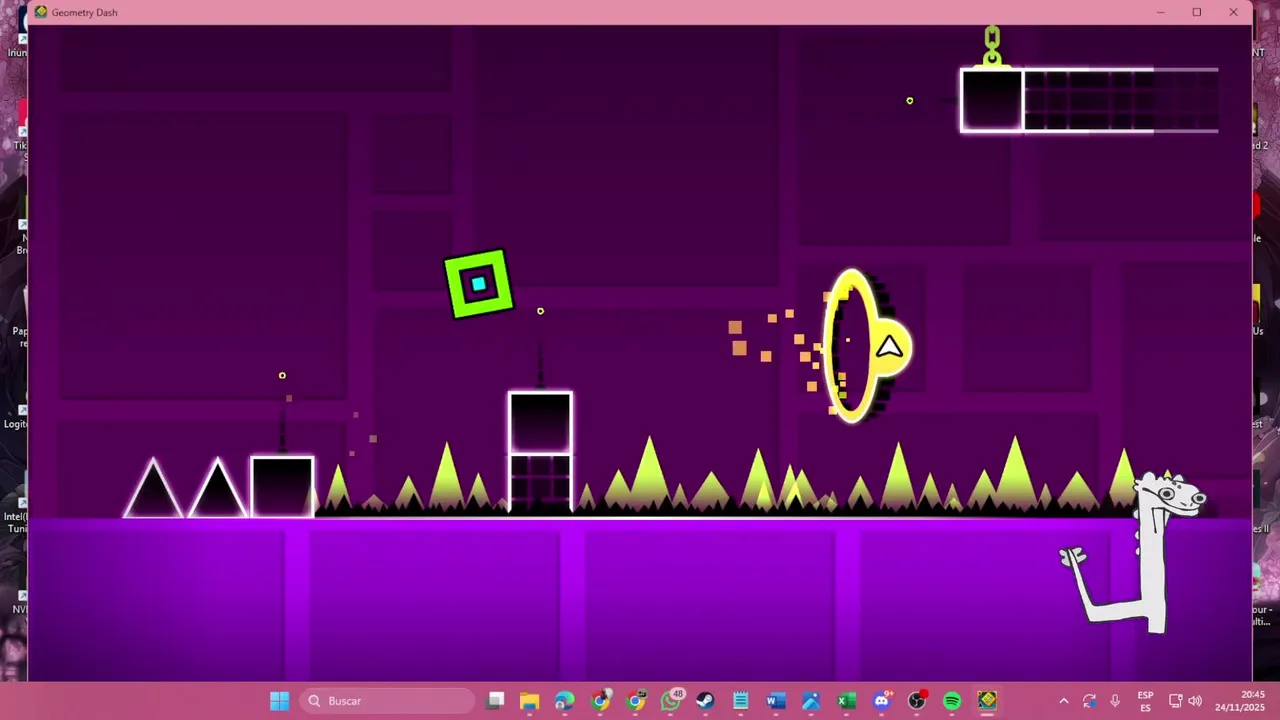
Task: Maximize the Geometry Dash window
Action: (x=1196, y=12)
